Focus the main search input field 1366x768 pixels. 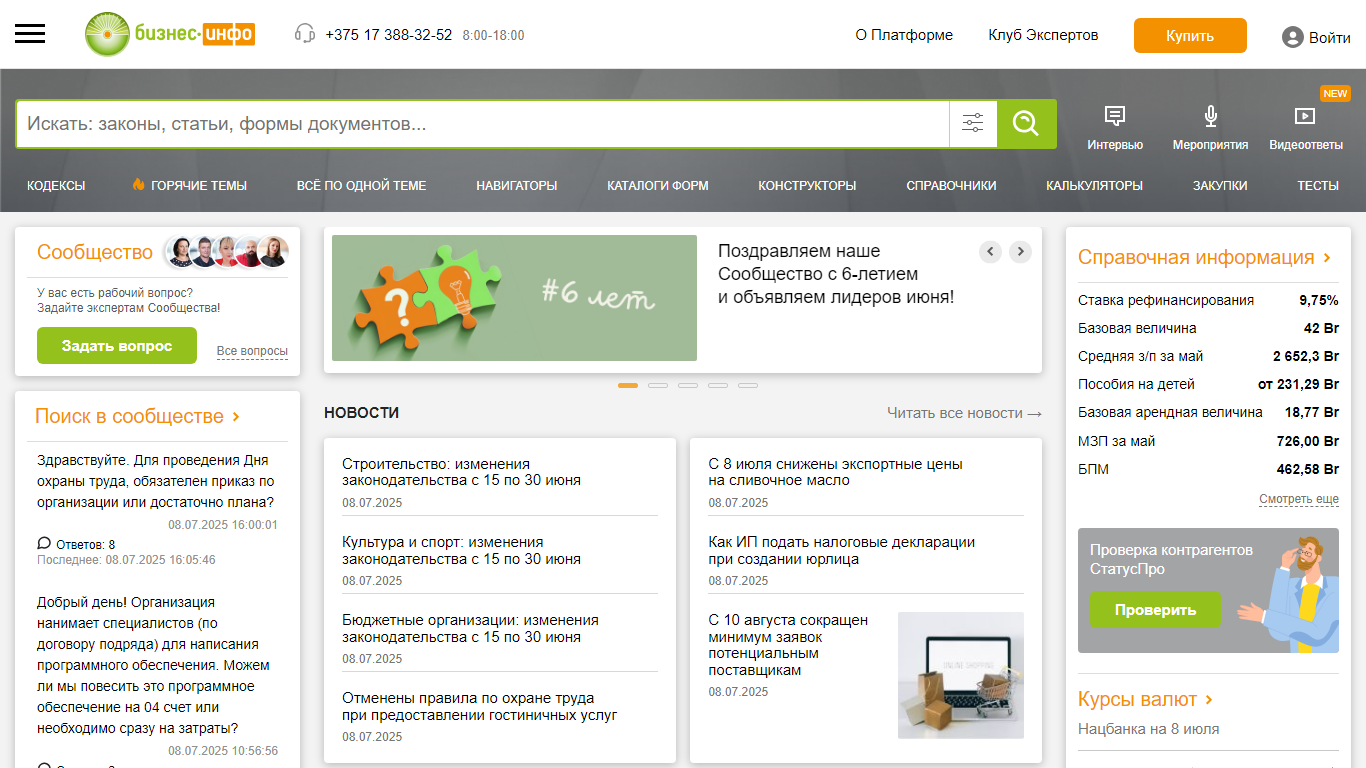[x=482, y=124]
